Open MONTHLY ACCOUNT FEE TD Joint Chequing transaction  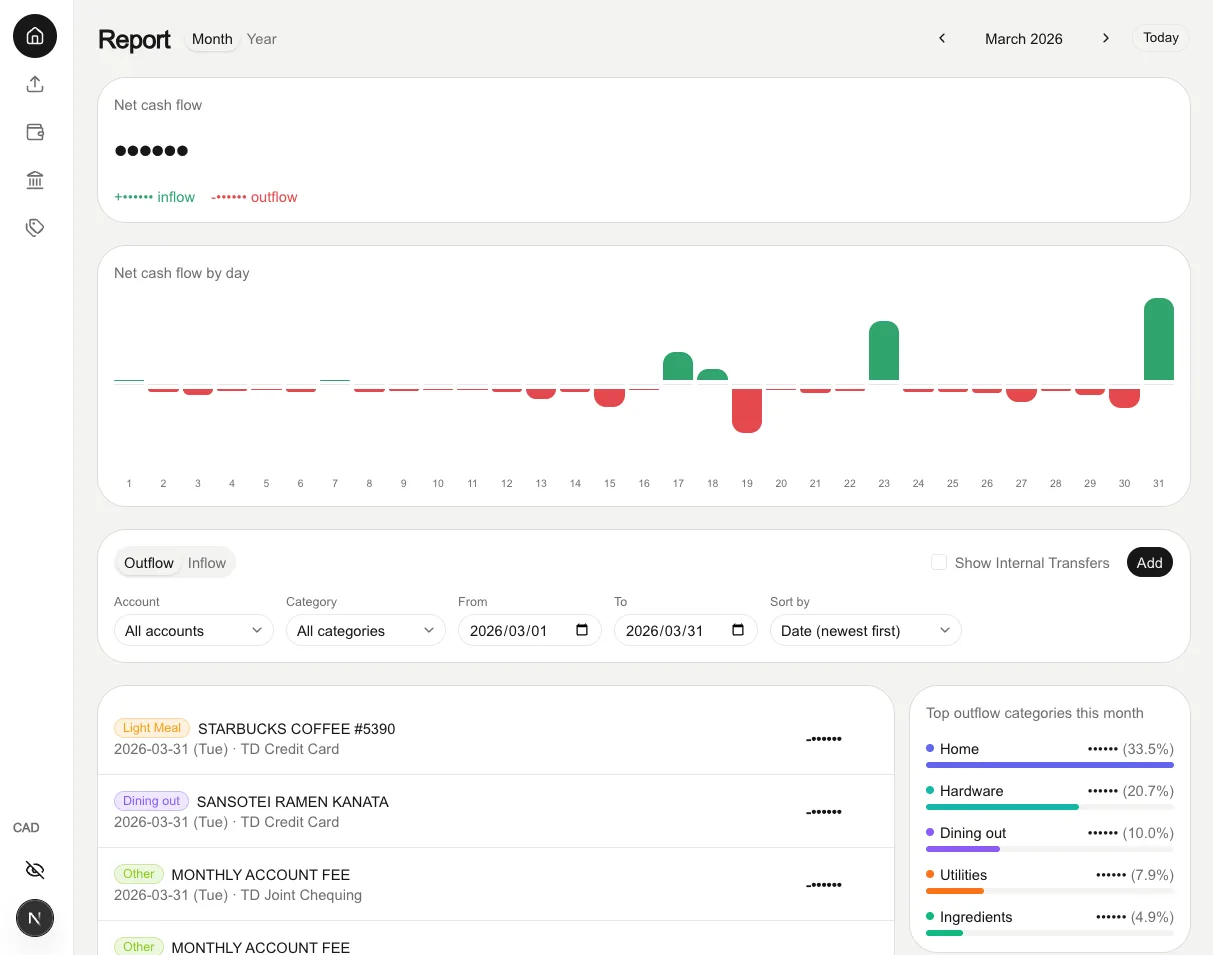[x=496, y=884]
